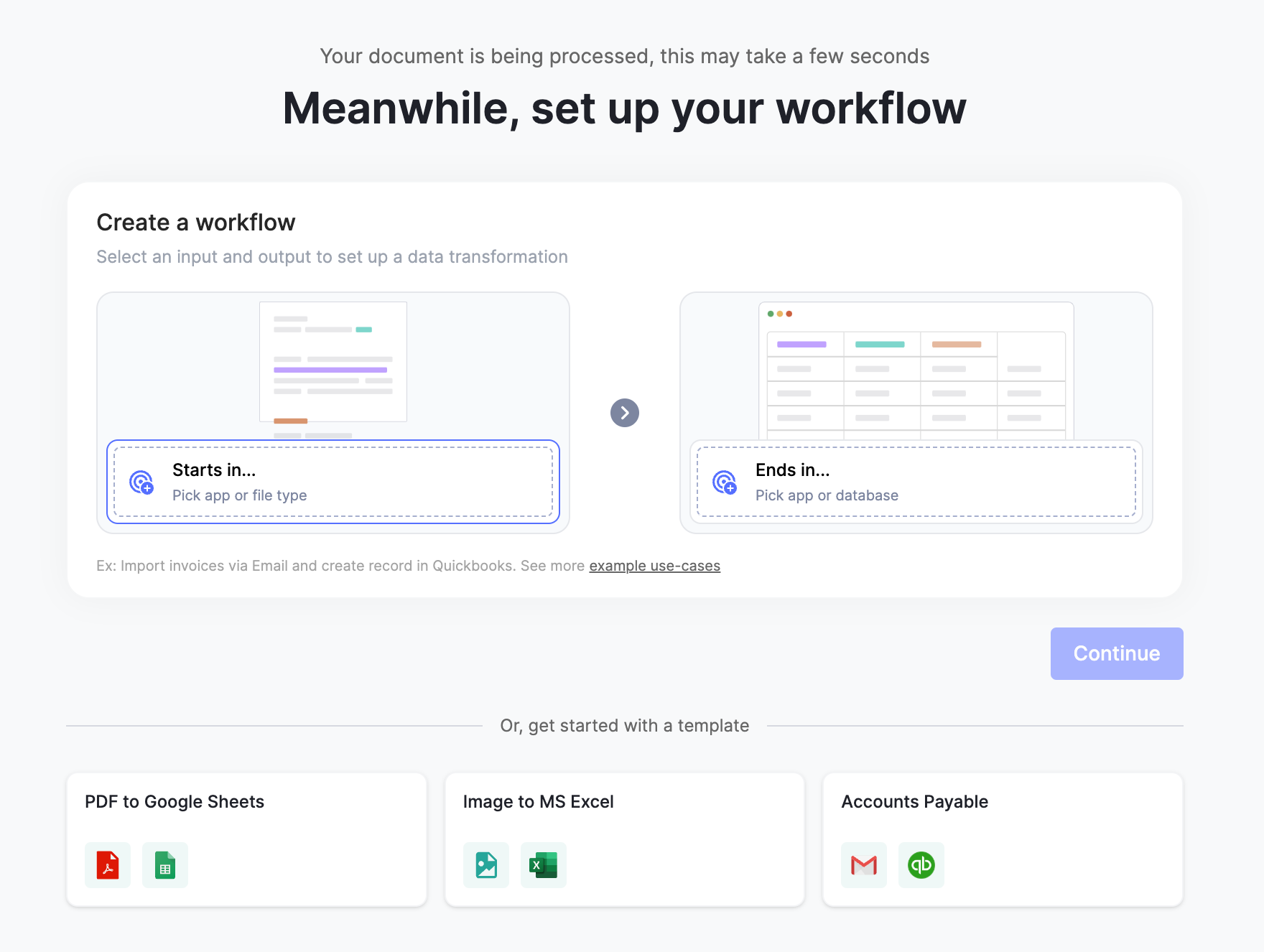Click the image file icon
Screen dimensions: 1264x952
(486, 865)
